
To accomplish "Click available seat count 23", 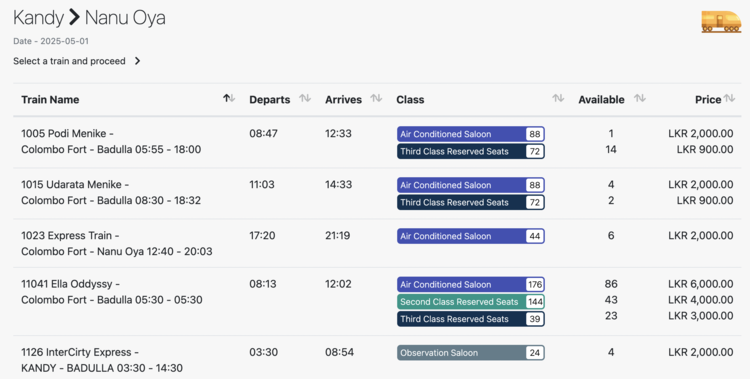I will pyautogui.click(x=611, y=315).
